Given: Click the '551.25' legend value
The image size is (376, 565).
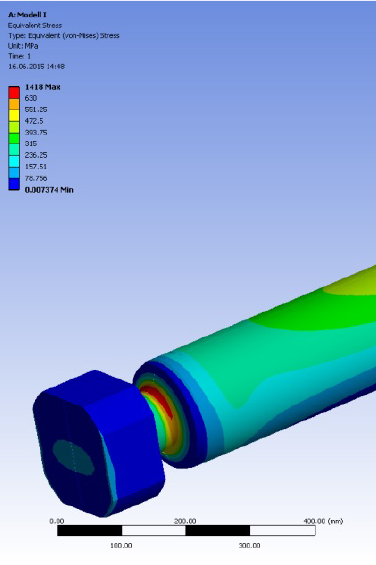Looking at the screenshot, I should (36, 110).
